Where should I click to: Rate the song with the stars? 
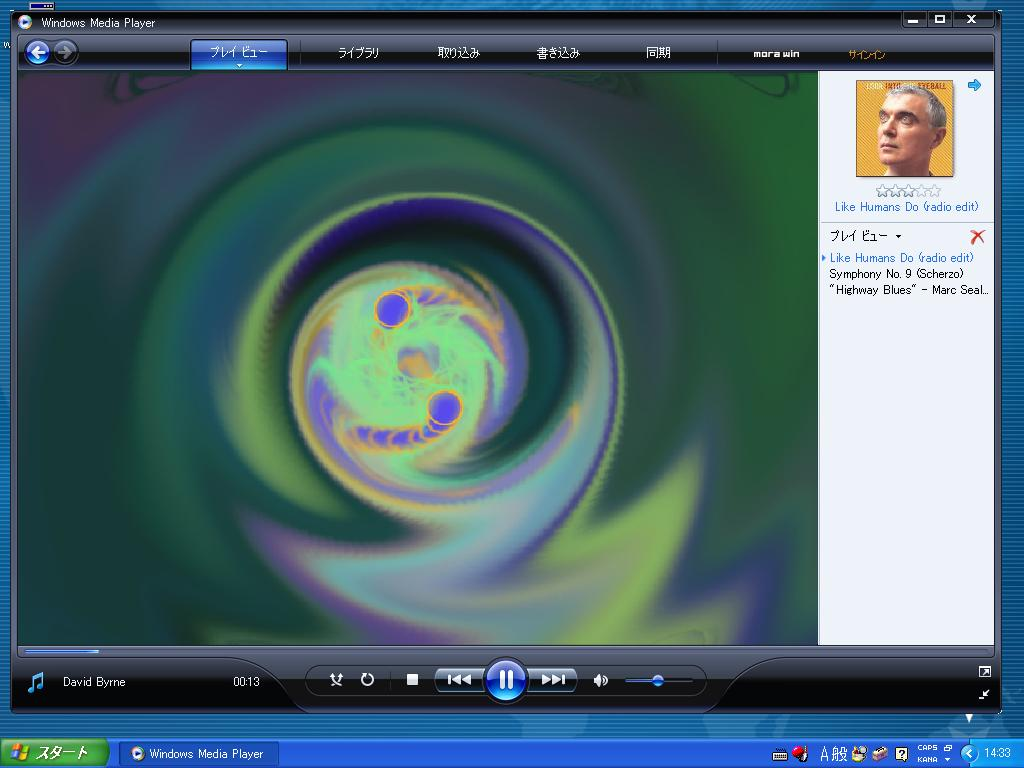coord(908,191)
